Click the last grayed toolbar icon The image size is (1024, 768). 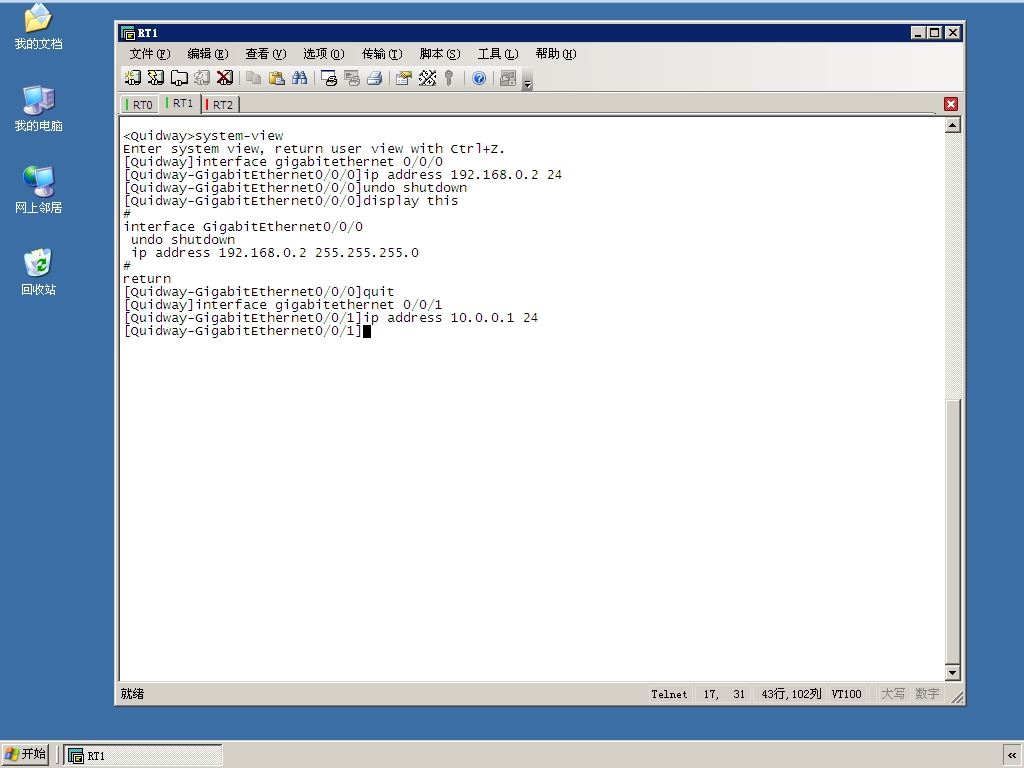[508, 78]
